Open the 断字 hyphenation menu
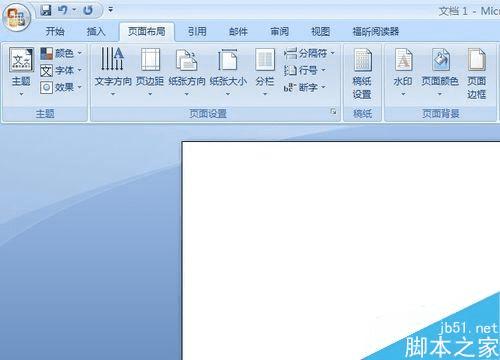The width and height of the screenshot is (500, 360). (304, 88)
